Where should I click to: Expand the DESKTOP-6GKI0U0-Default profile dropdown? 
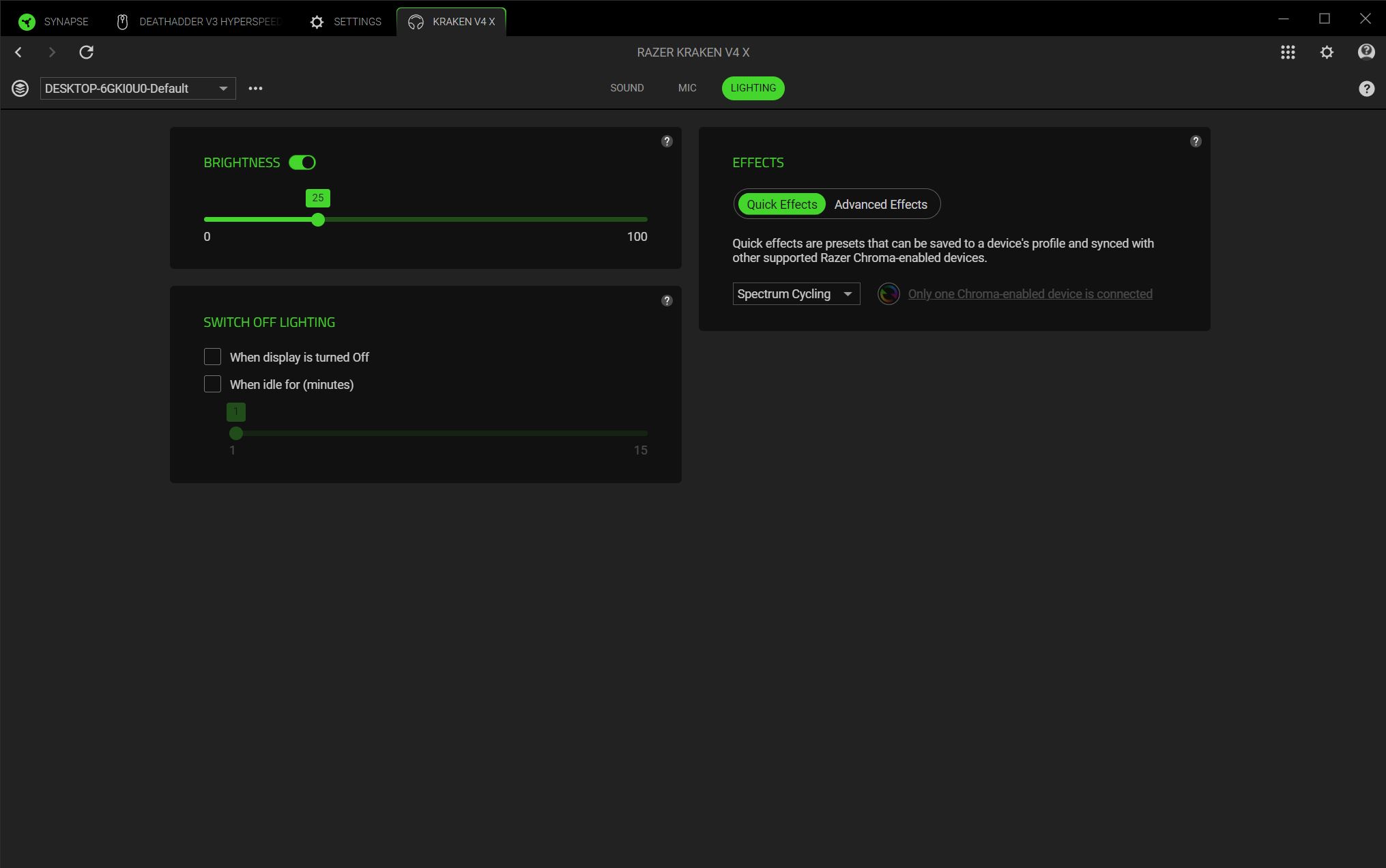(x=138, y=88)
